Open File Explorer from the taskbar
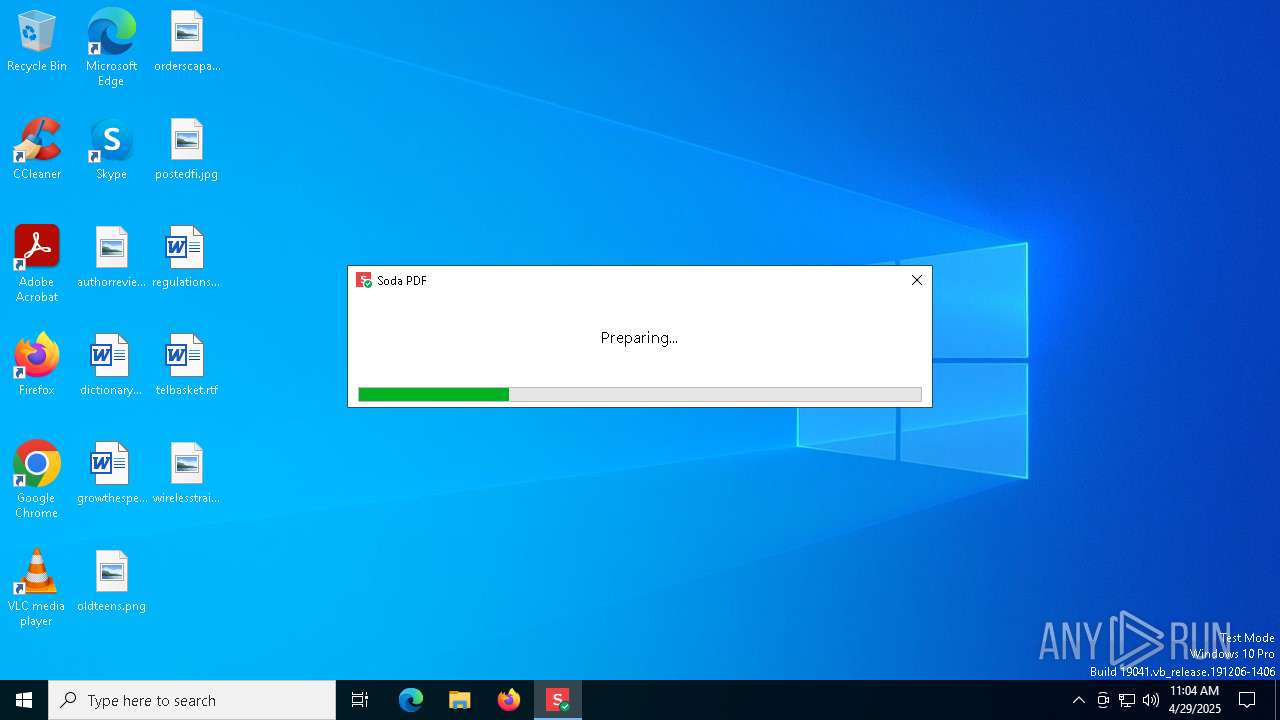The height and width of the screenshot is (720, 1280). [x=460, y=700]
